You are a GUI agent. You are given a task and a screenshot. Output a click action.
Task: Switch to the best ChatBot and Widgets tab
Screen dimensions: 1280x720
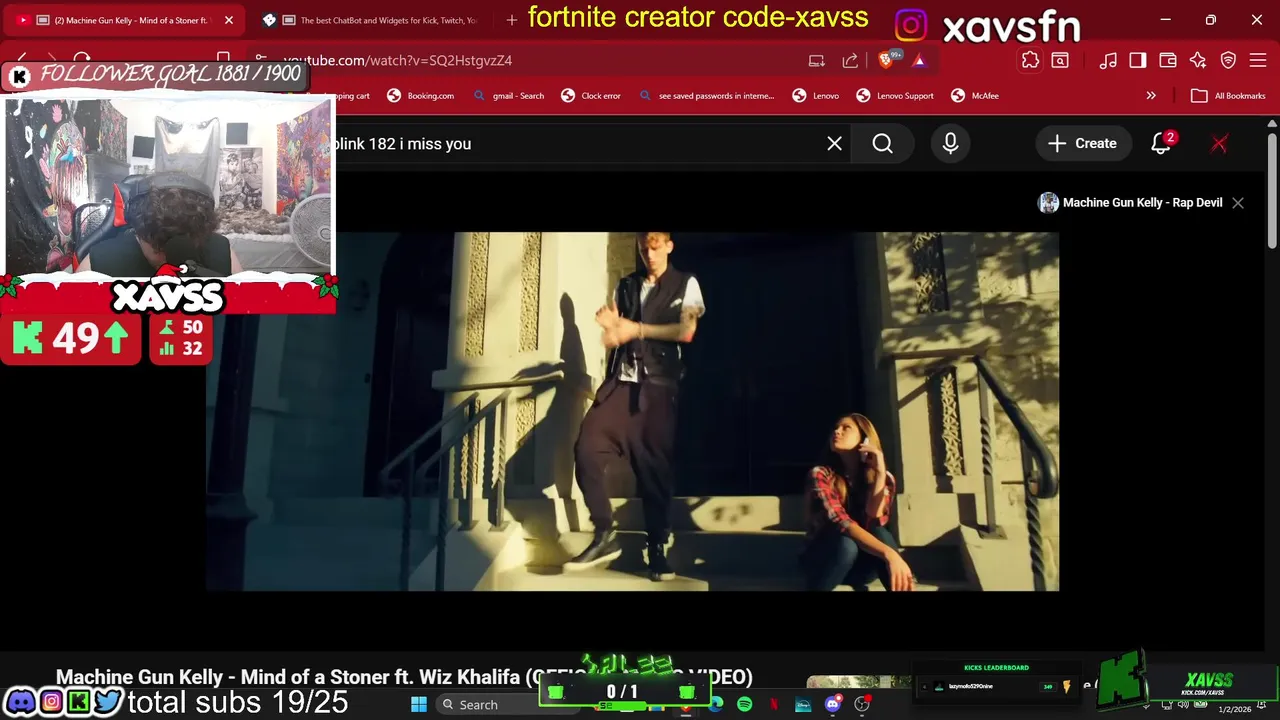coord(375,20)
